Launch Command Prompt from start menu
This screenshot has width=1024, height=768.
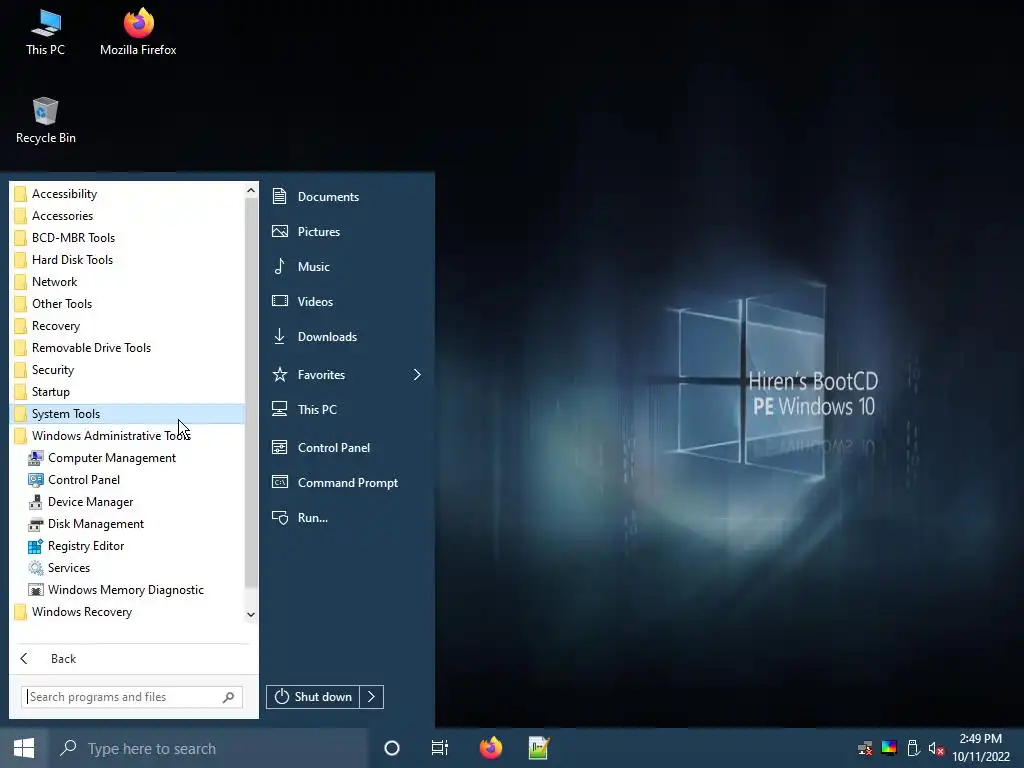[x=347, y=483]
